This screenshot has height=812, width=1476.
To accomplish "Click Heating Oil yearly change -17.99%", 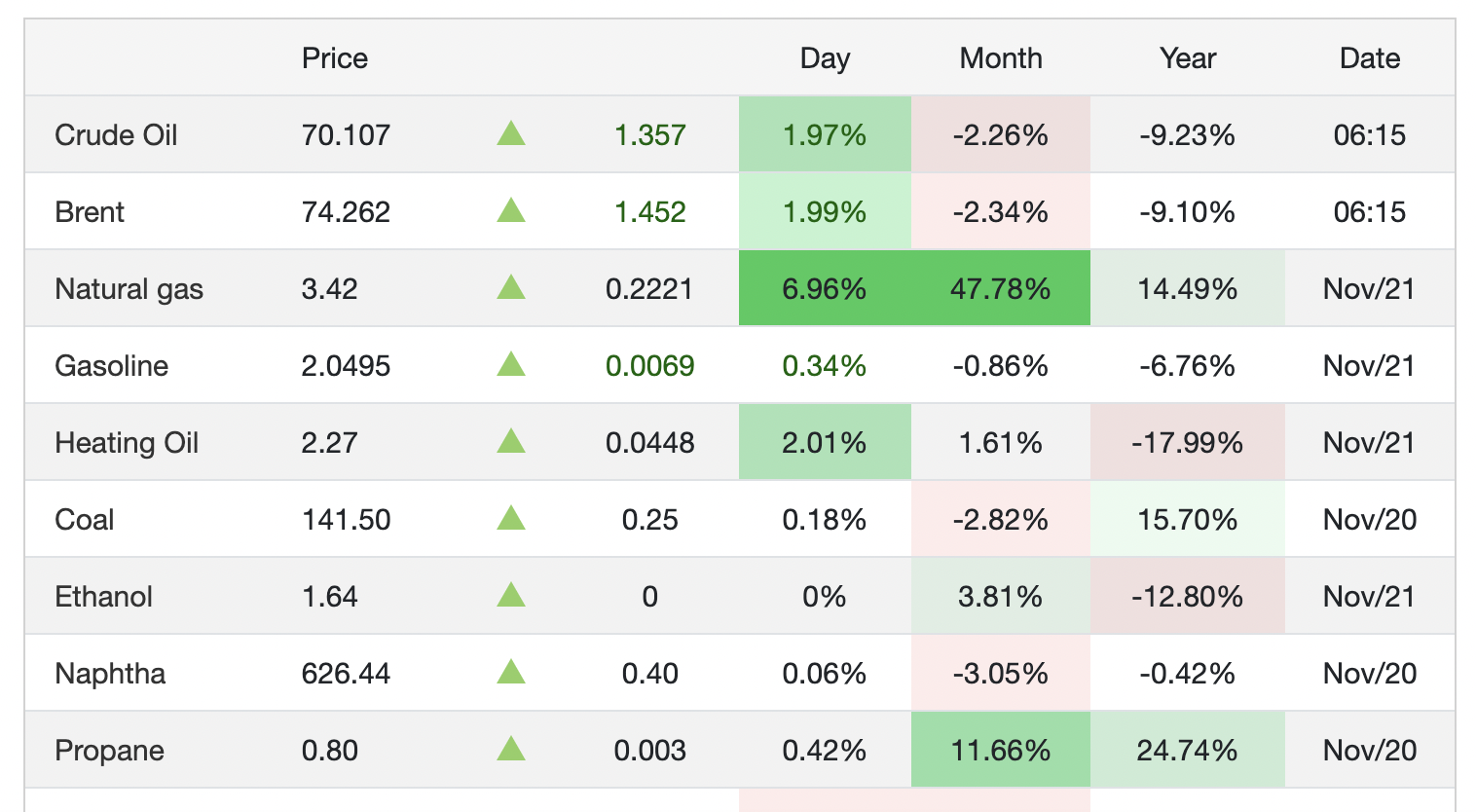I will [1188, 442].
